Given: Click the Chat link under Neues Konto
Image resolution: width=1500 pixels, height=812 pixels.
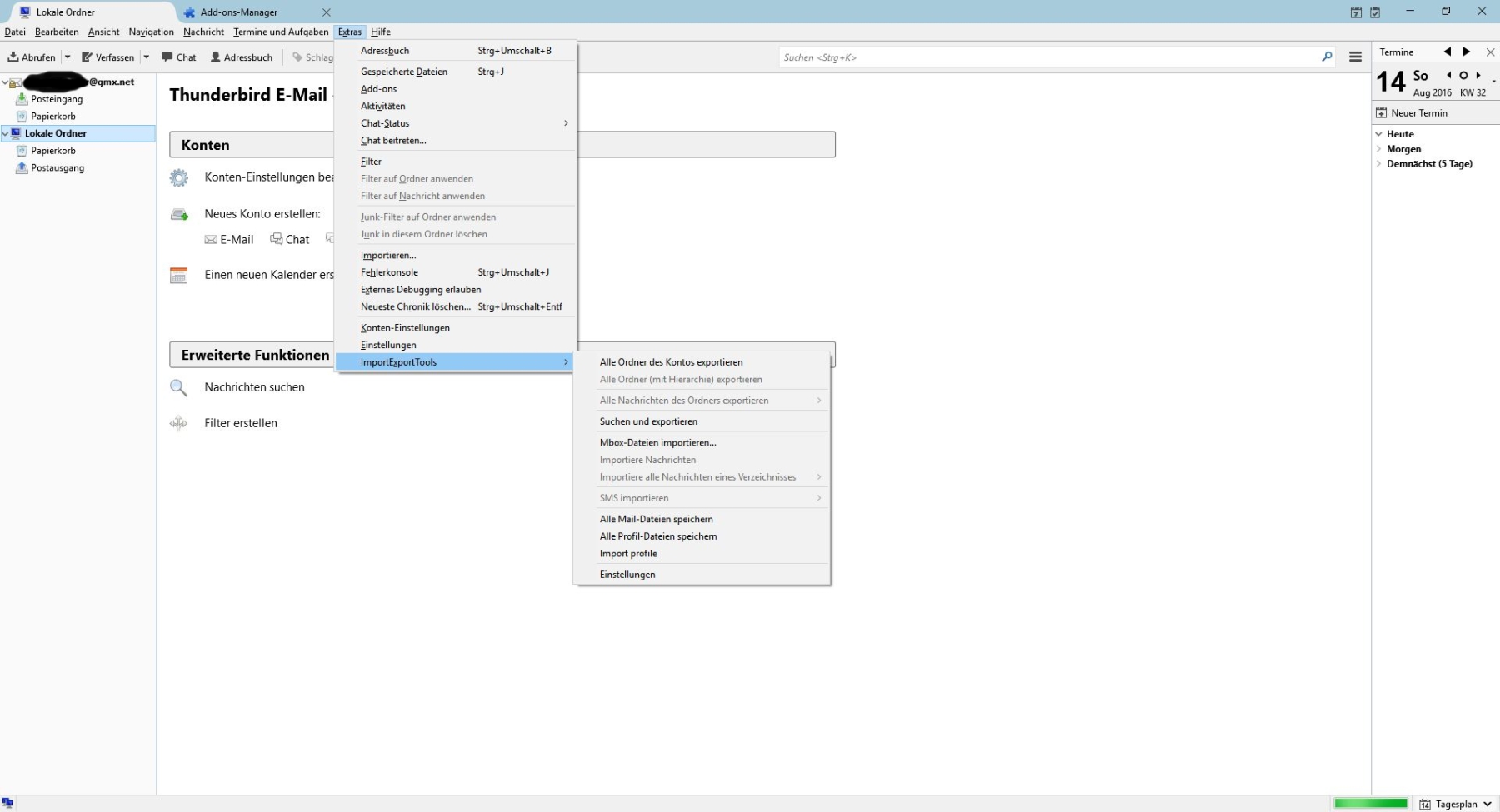Looking at the screenshot, I should pyautogui.click(x=290, y=240).
